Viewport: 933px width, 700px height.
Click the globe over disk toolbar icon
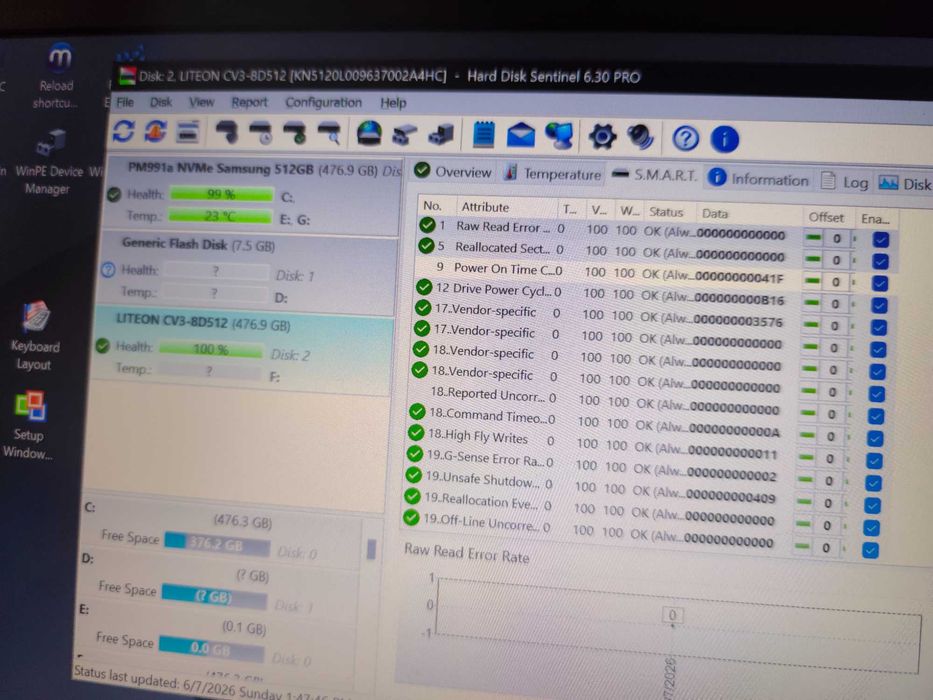369,134
